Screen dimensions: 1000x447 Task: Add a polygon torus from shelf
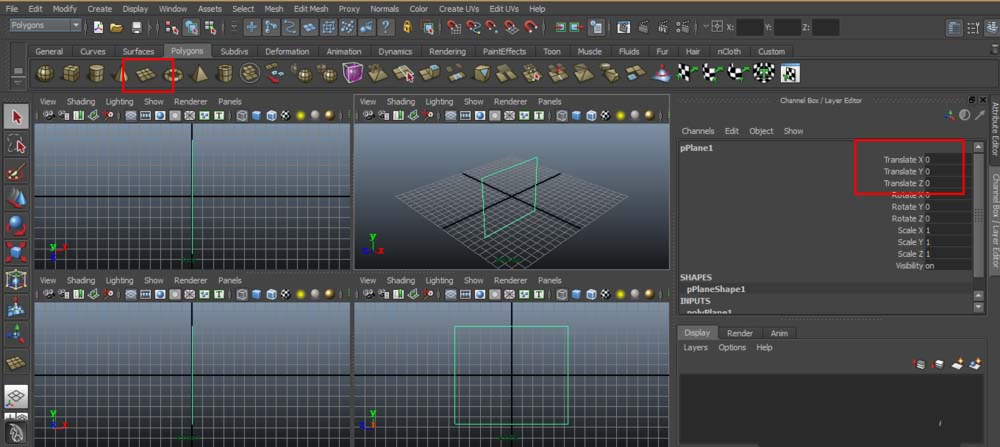172,73
